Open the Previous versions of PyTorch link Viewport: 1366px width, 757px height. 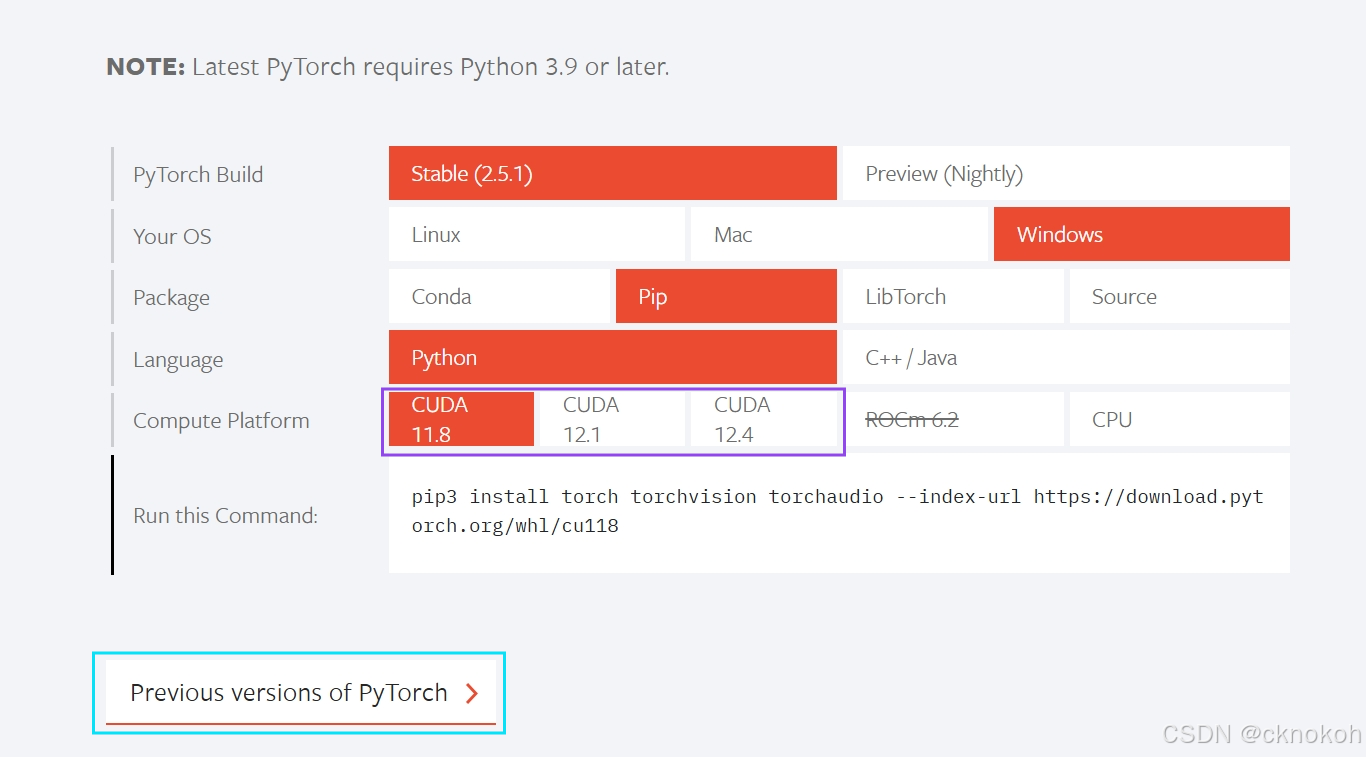pyautogui.click(x=301, y=692)
